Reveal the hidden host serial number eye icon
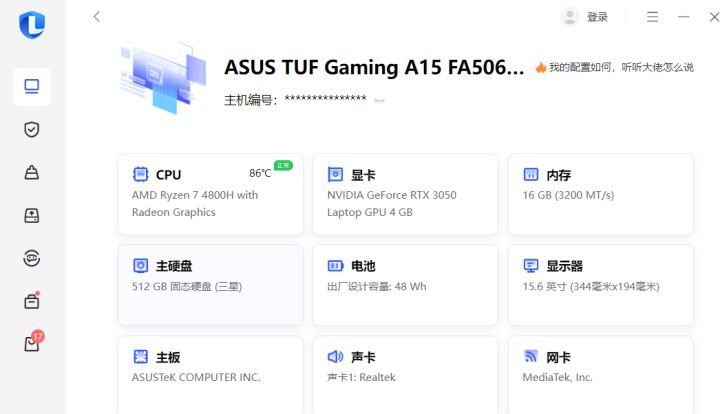 (379, 101)
